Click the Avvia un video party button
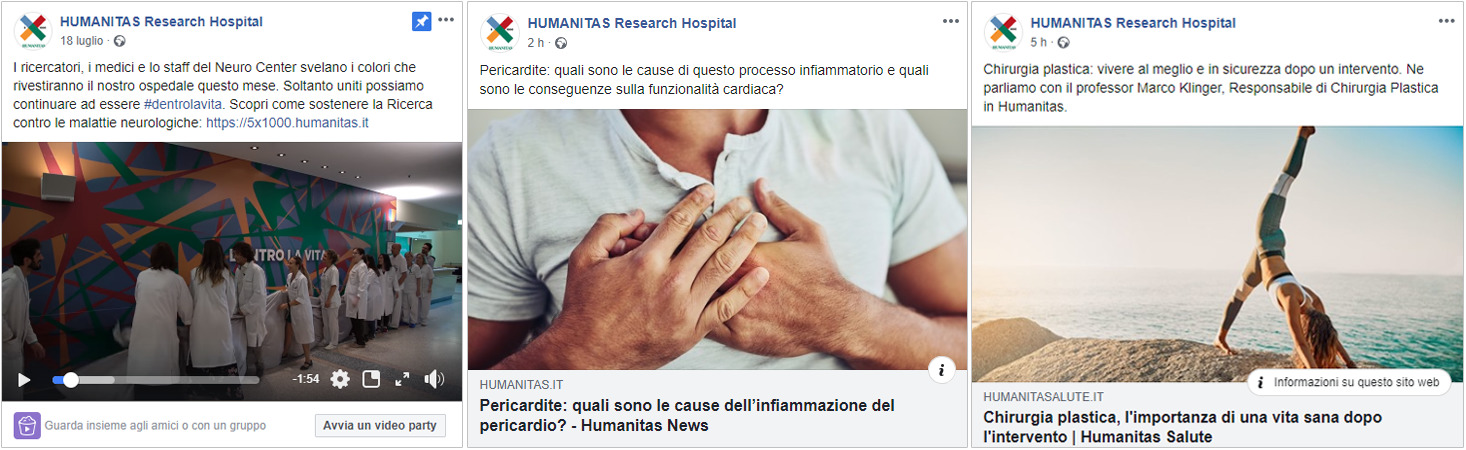1466x450 pixels. pyautogui.click(x=380, y=425)
